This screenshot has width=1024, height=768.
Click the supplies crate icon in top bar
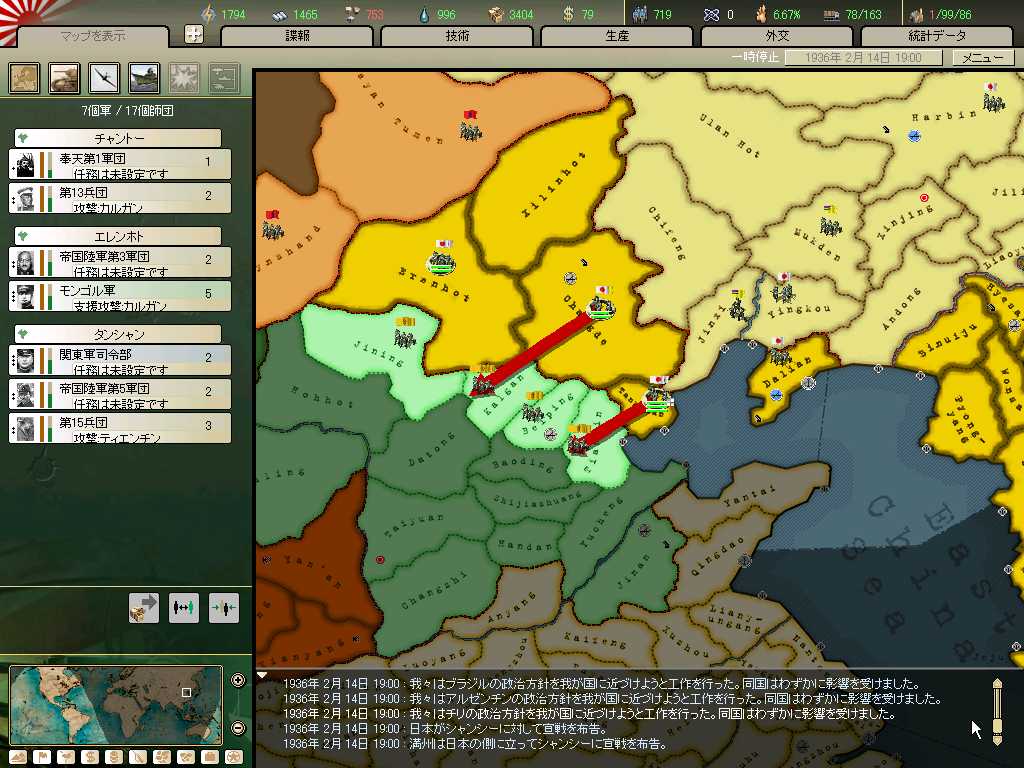click(497, 14)
